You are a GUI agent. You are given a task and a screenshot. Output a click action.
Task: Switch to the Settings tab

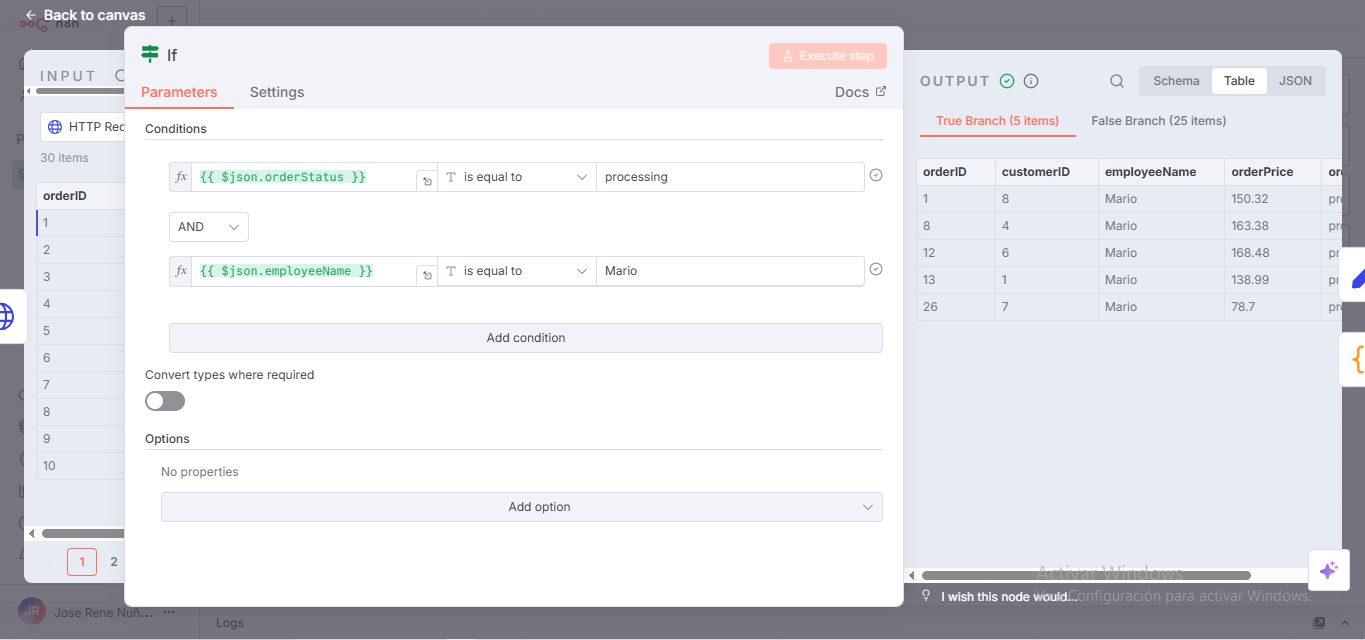pos(277,92)
